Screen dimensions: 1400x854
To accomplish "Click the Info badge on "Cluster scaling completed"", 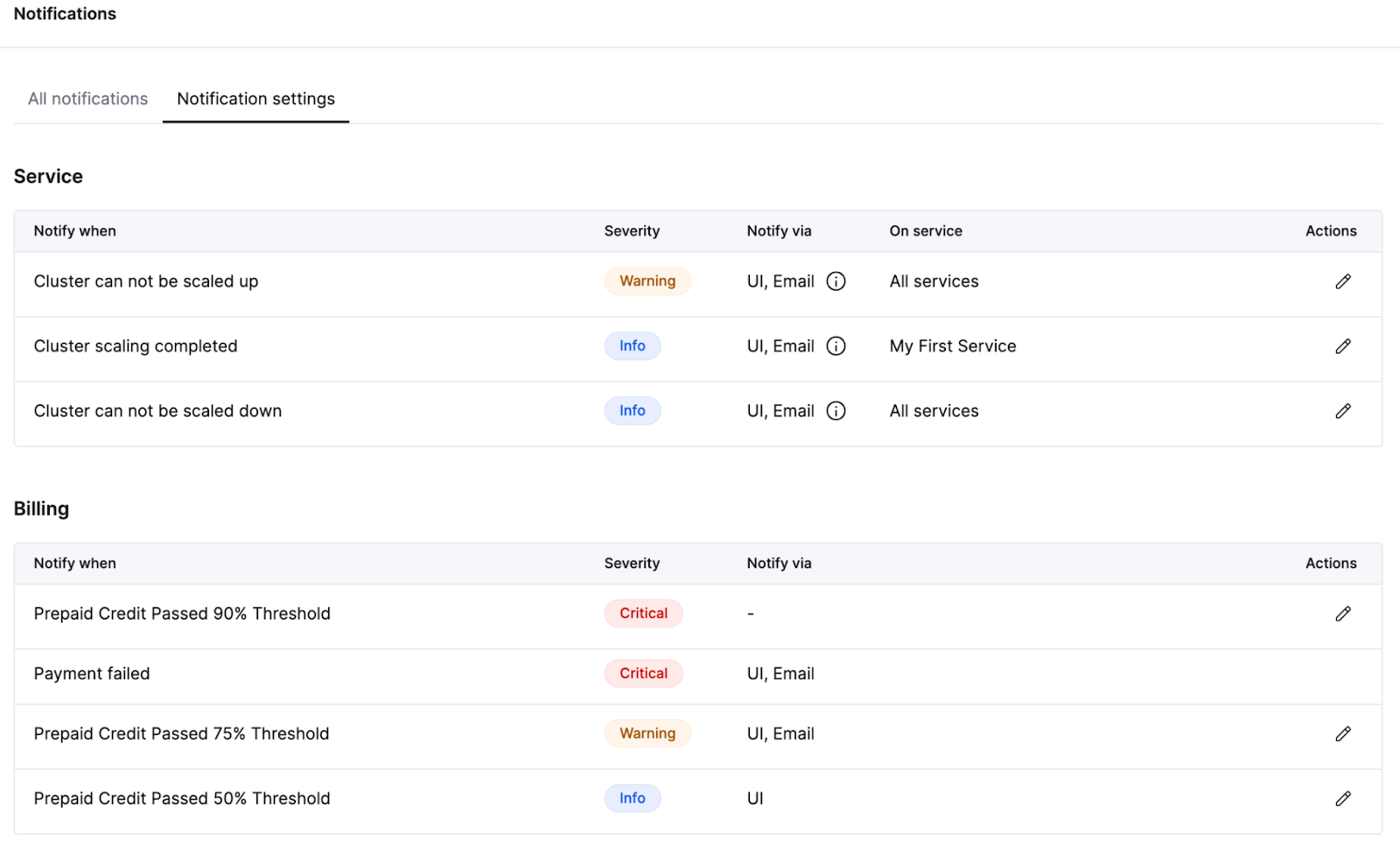I will pos(632,346).
